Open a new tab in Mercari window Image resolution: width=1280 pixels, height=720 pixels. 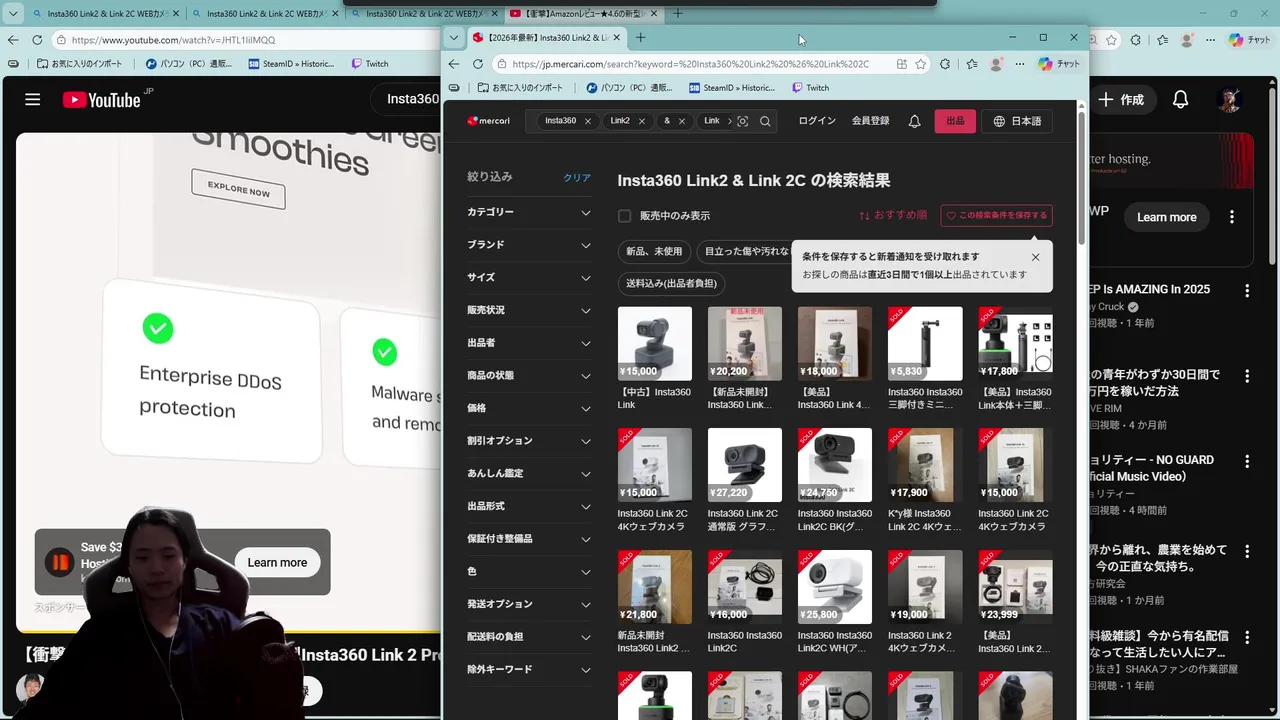pos(640,38)
